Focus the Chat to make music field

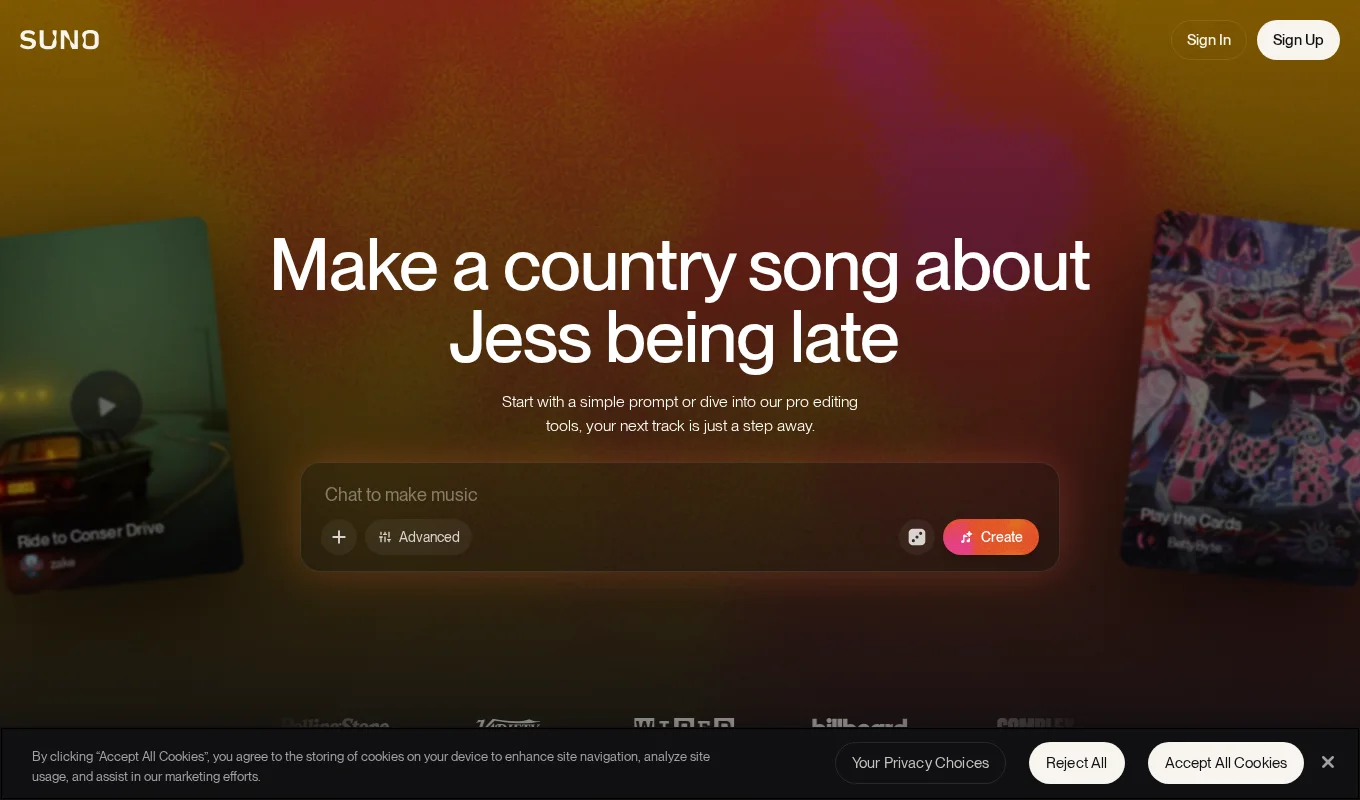(x=680, y=494)
